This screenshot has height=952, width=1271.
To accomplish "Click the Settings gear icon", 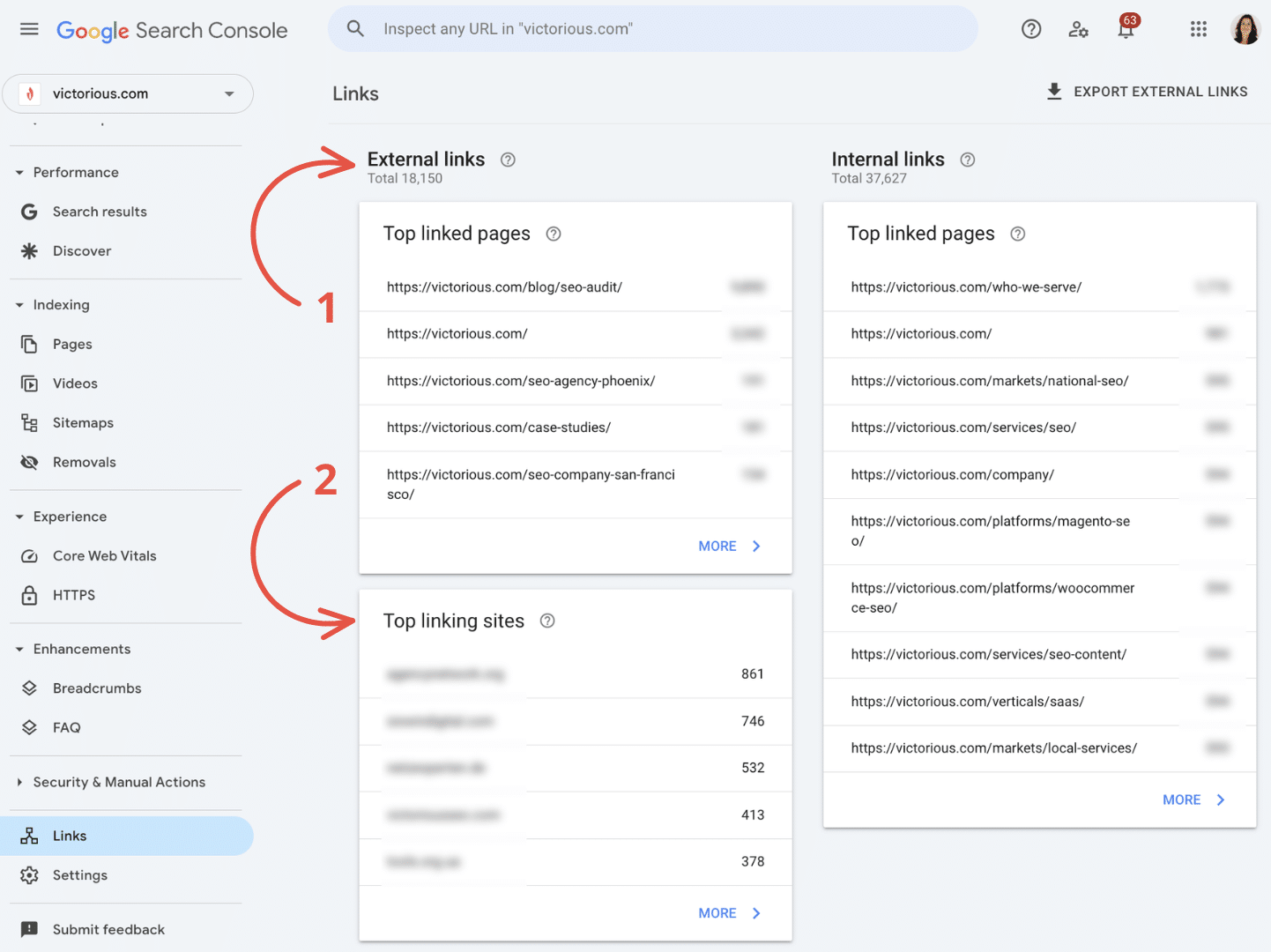I will [x=29, y=875].
